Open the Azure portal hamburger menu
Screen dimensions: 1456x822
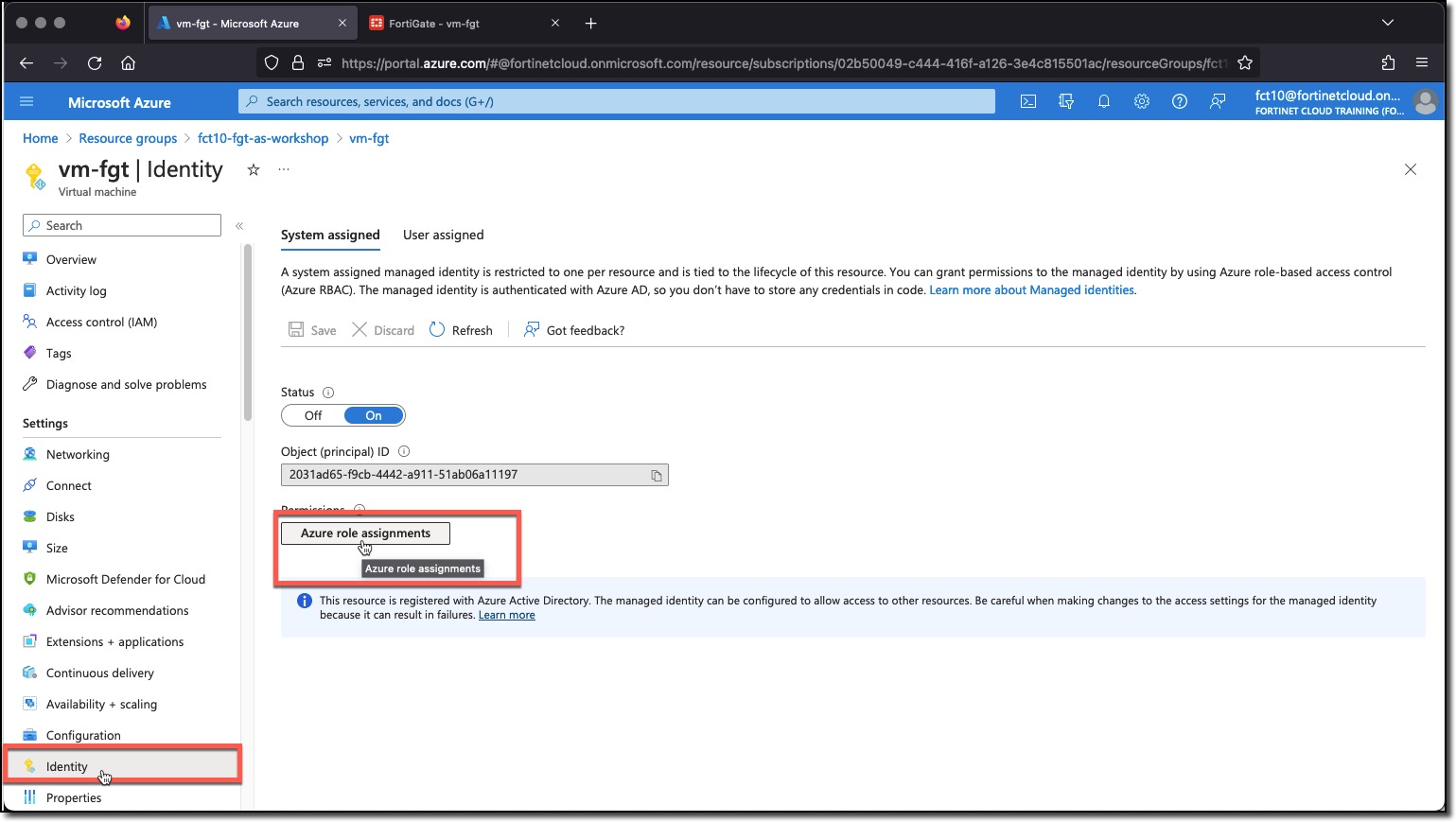(x=26, y=101)
